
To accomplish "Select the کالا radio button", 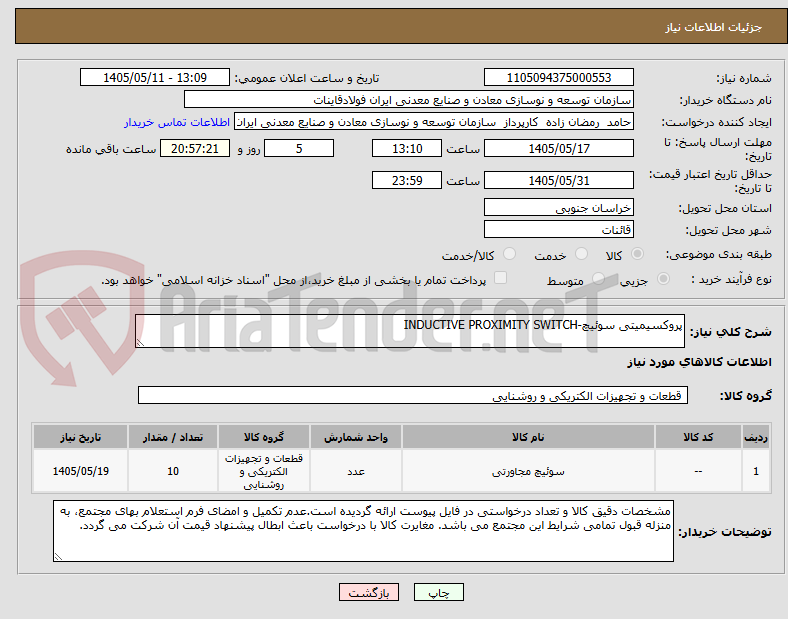I will tap(637, 254).
